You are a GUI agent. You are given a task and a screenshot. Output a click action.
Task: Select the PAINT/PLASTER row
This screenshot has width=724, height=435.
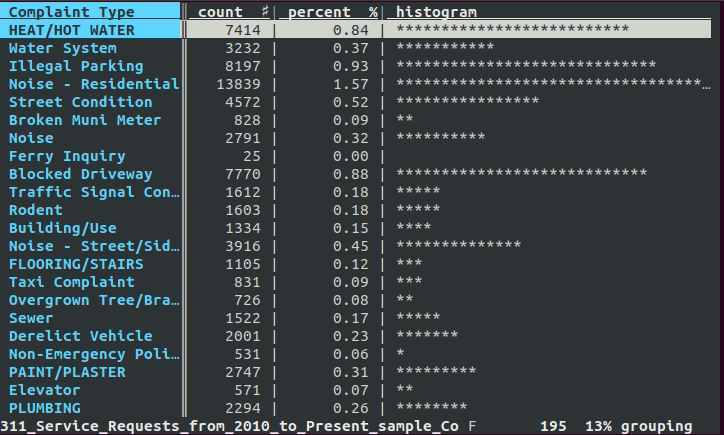tap(356, 372)
